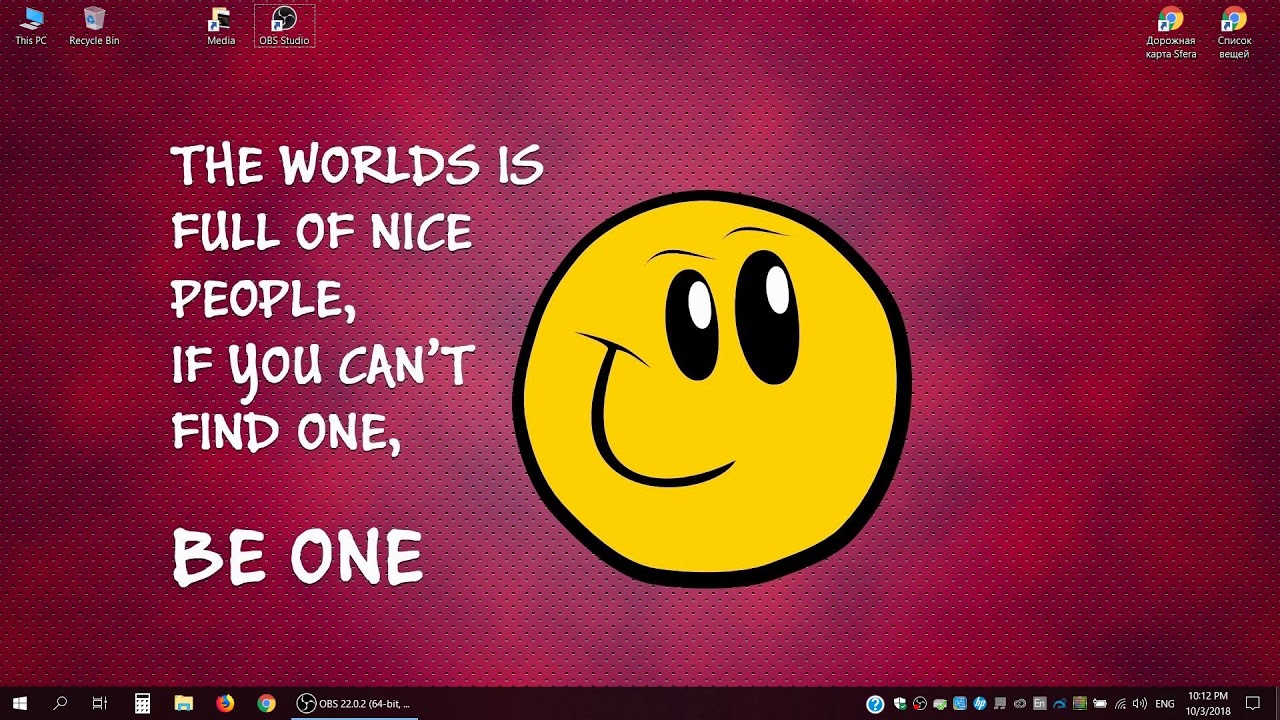Open the battery status tray icon

coord(1100,704)
